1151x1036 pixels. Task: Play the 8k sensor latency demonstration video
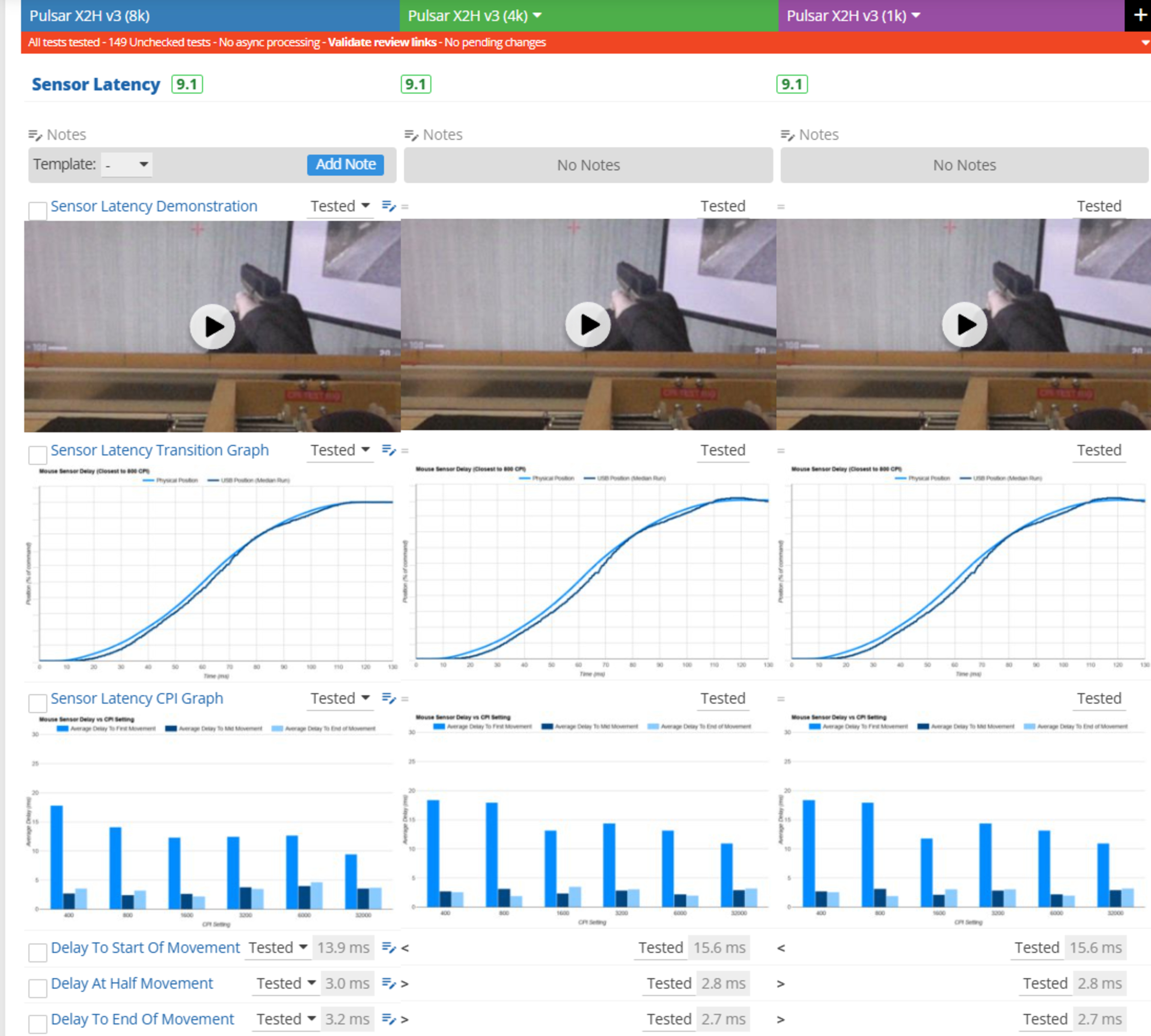pos(212,327)
